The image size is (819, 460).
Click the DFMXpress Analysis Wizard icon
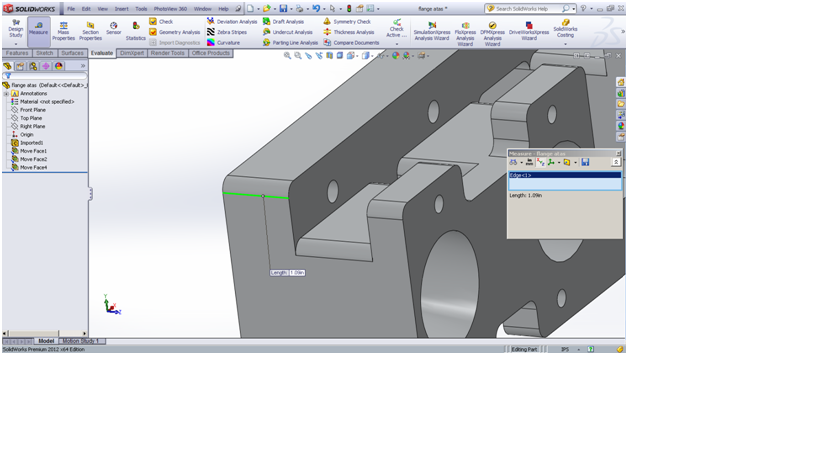(492, 30)
